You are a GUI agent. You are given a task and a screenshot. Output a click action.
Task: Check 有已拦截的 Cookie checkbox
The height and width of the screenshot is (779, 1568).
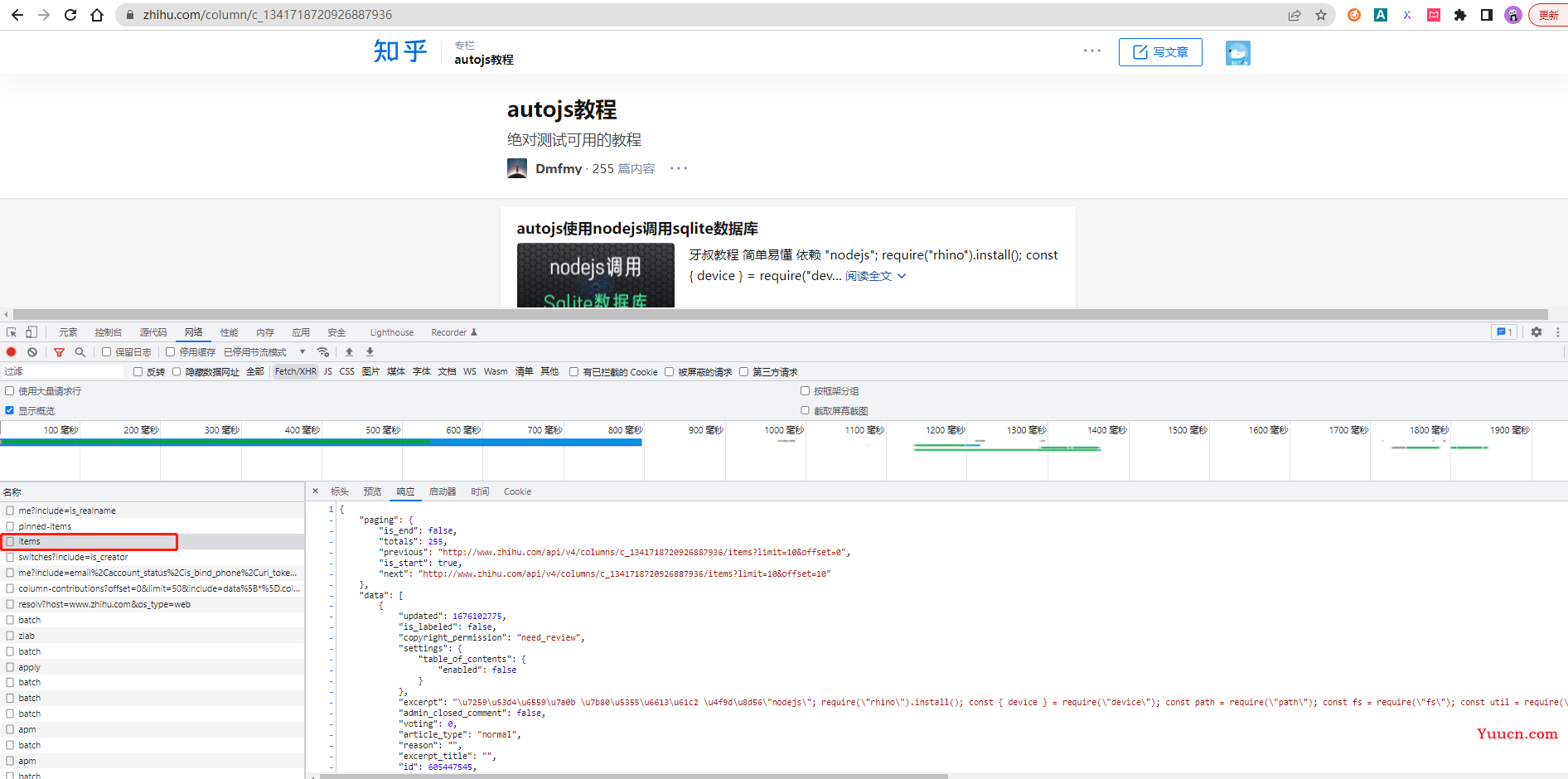573,372
